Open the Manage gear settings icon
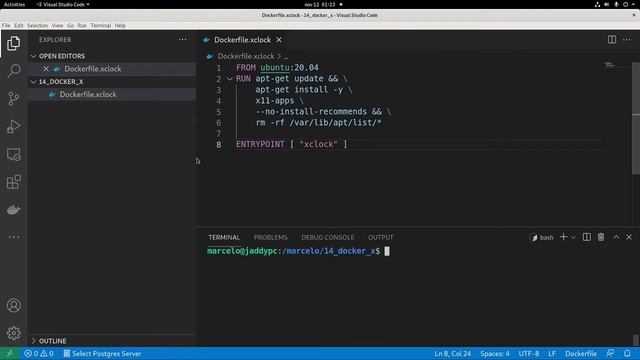The height and width of the screenshot is (360, 640). (13, 333)
